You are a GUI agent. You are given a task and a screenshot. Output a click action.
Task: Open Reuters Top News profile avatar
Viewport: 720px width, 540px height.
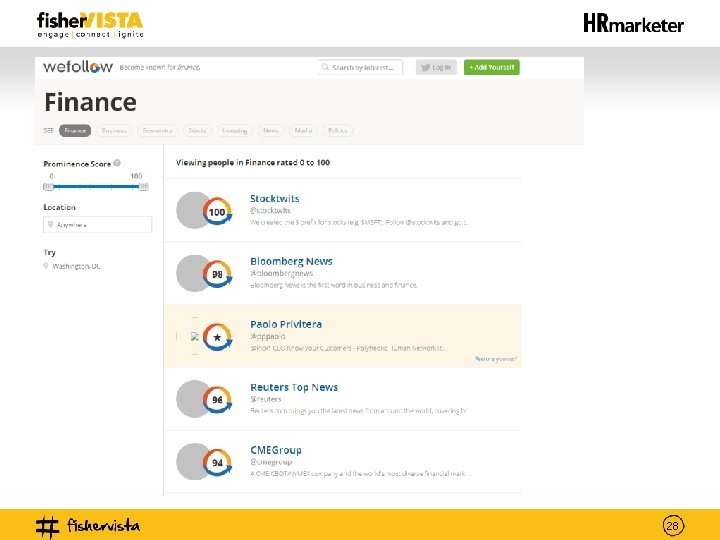tap(193, 399)
